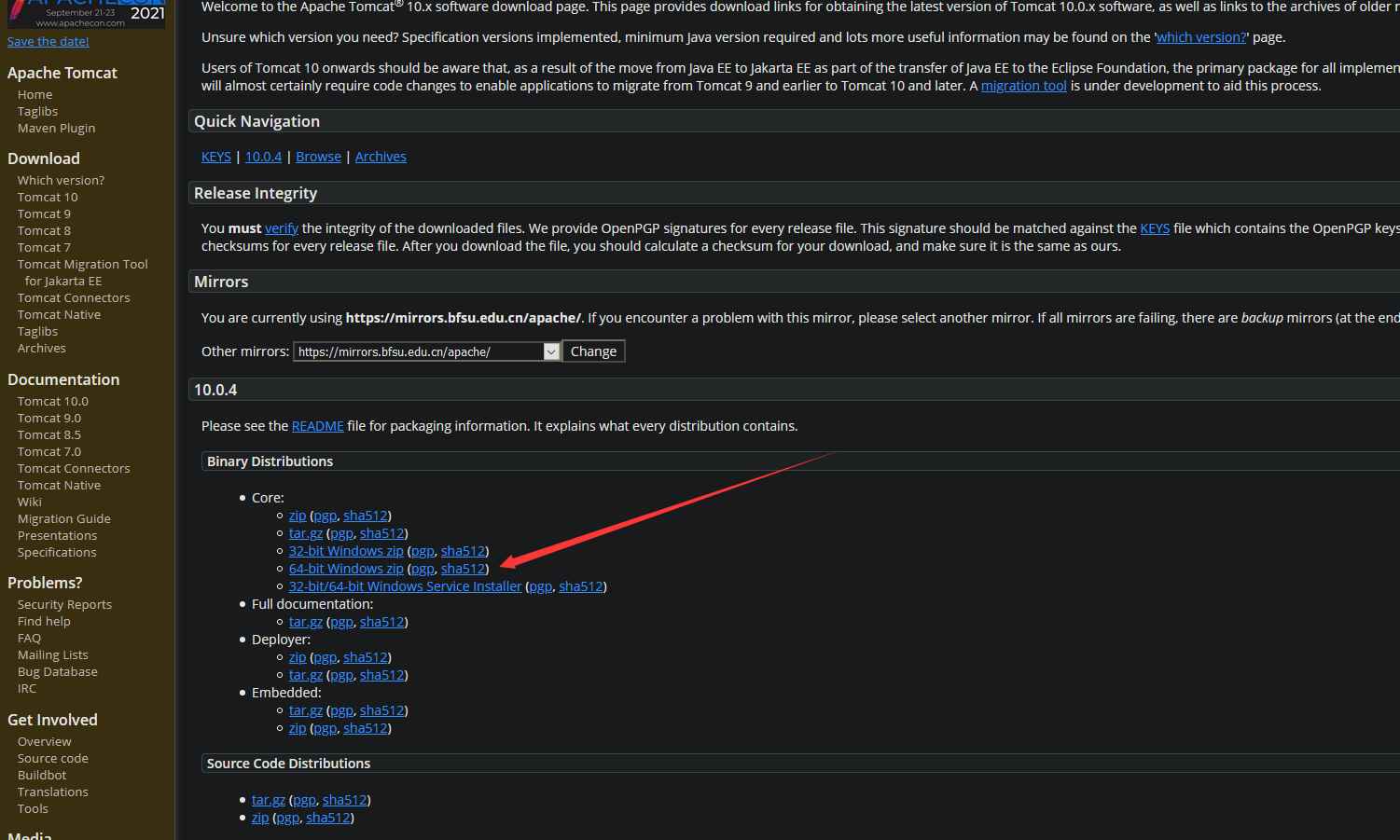Open pgp signature for the 32-bit Windows zip
Screen dimensions: 1400x840
(423, 551)
